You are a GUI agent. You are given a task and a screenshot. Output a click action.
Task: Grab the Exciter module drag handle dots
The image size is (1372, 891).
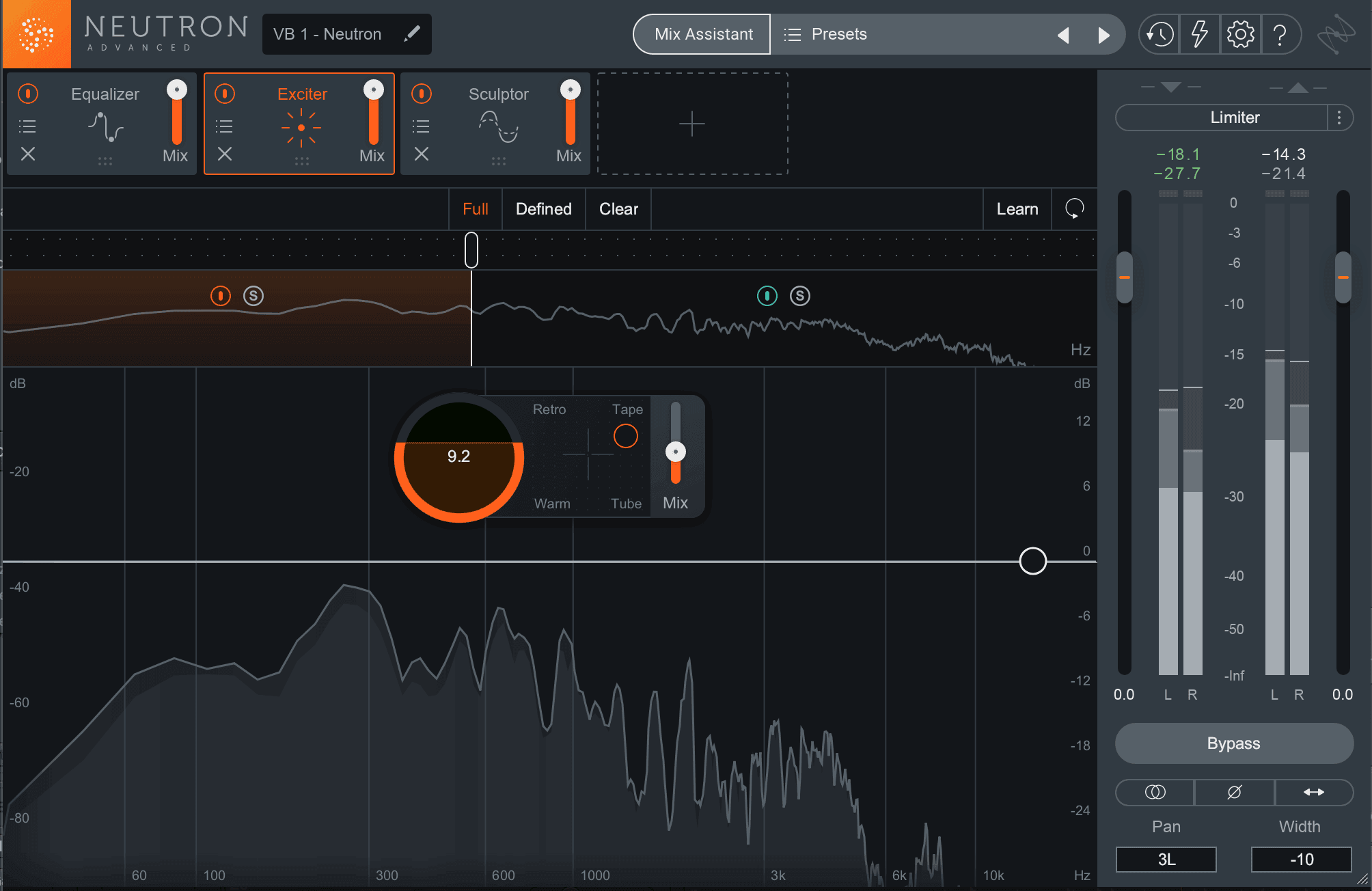pos(301,161)
